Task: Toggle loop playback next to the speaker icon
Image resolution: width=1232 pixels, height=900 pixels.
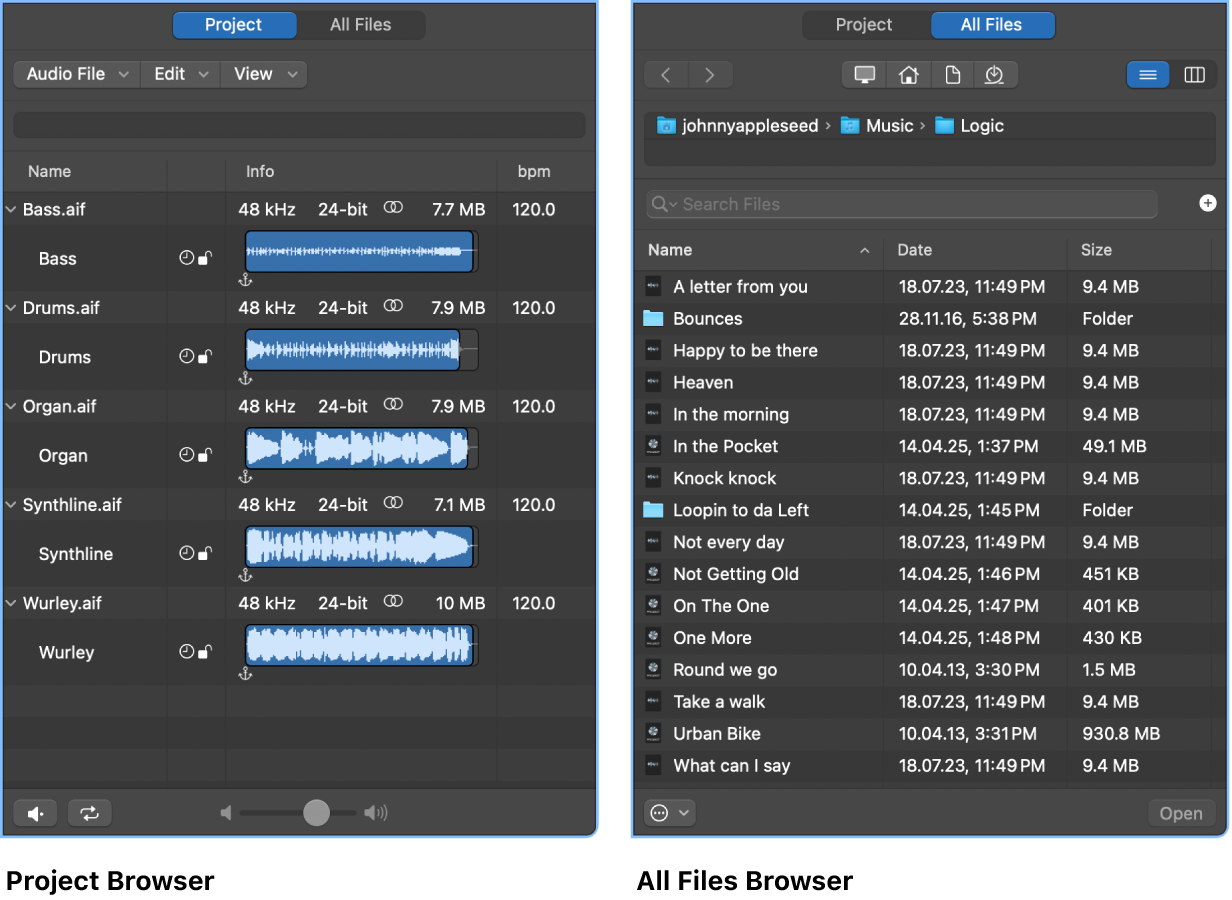Action: [89, 813]
